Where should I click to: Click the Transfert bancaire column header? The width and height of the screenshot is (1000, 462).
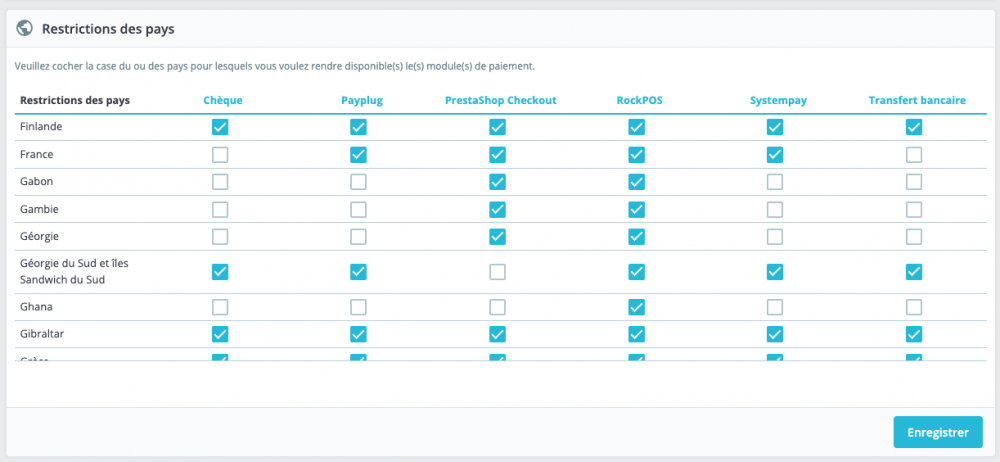click(x=917, y=100)
